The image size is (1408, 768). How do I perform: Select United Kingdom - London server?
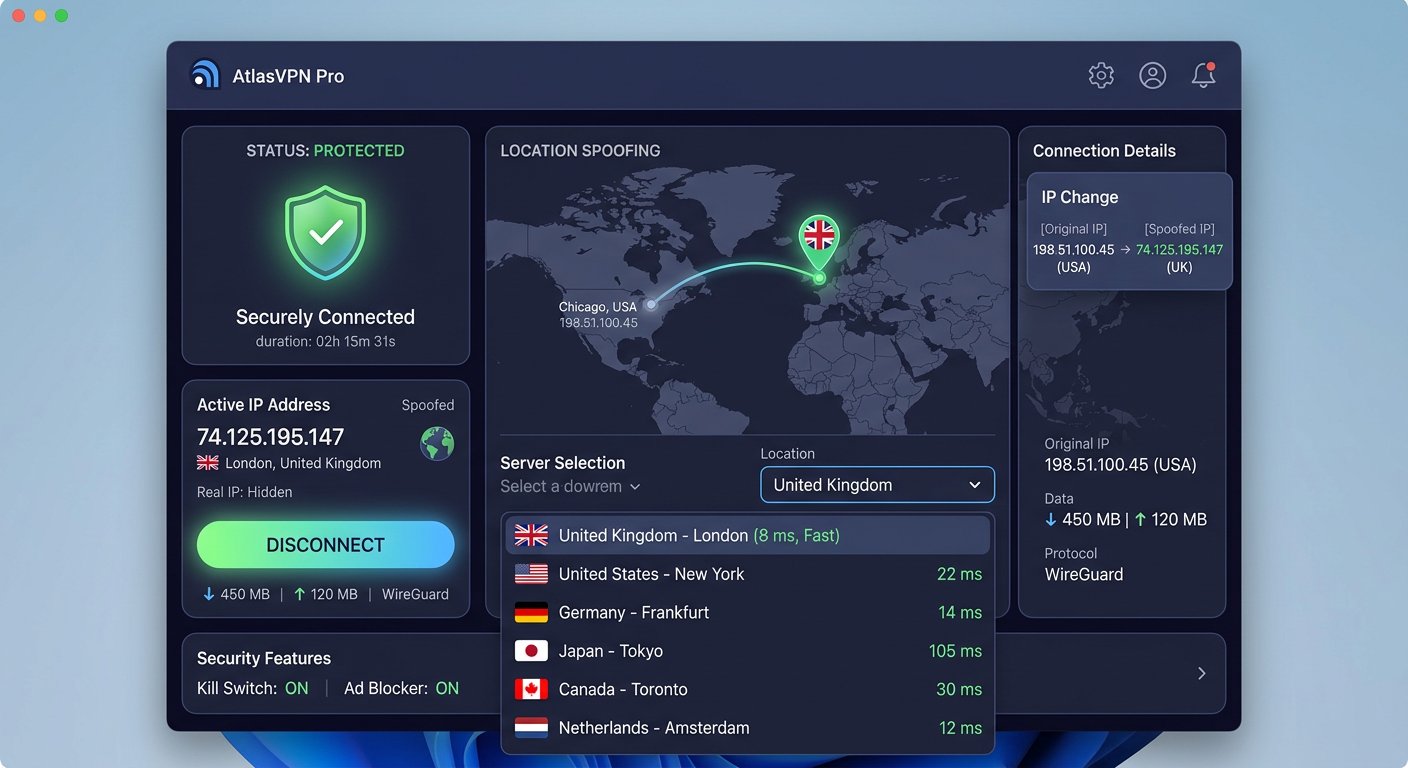(748, 535)
